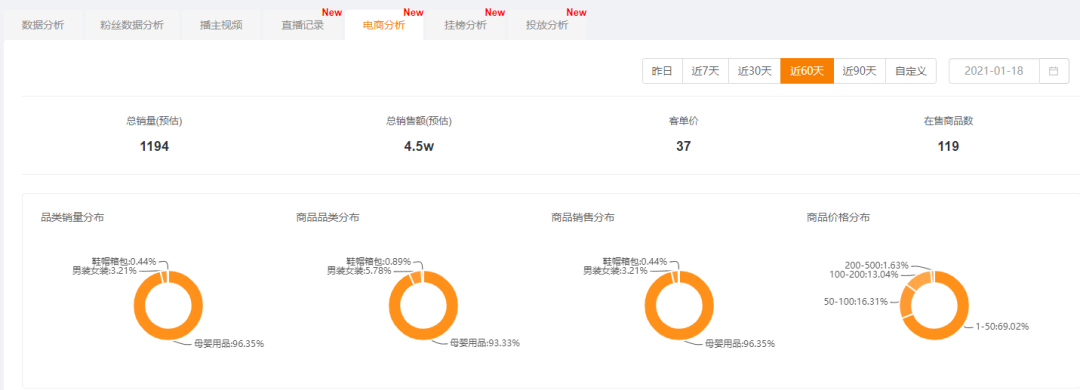Switch to 投放分析 tab

coord(547,25)
